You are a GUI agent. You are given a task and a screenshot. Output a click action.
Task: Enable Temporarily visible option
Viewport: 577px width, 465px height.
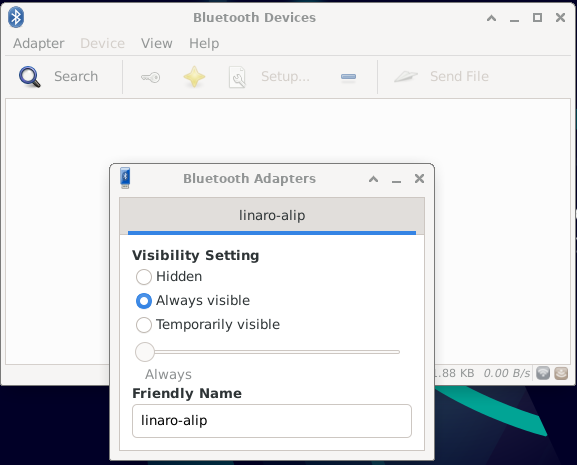click(208, 324)
